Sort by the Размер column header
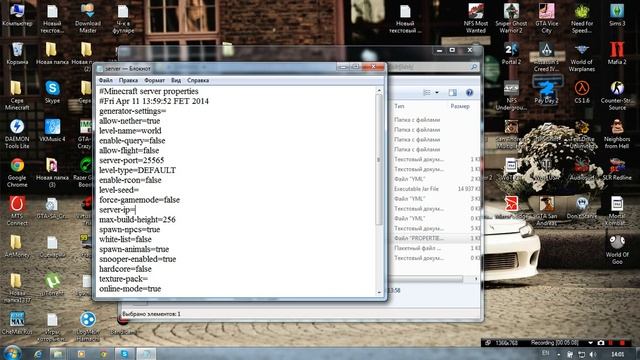The image size is (640, 360). tap(460, 106)
